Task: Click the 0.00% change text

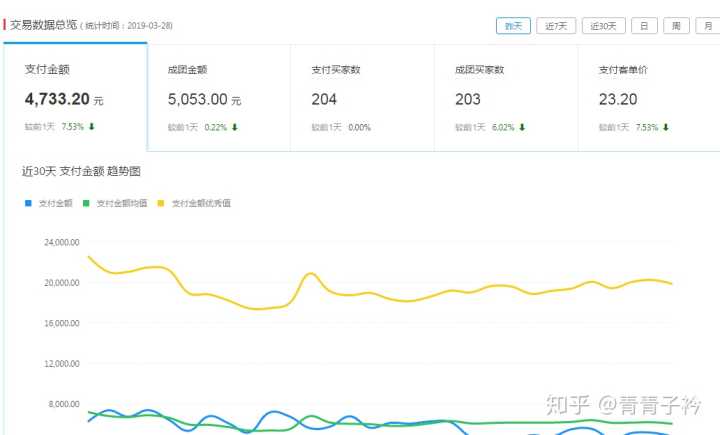Action: coord(359,127)
